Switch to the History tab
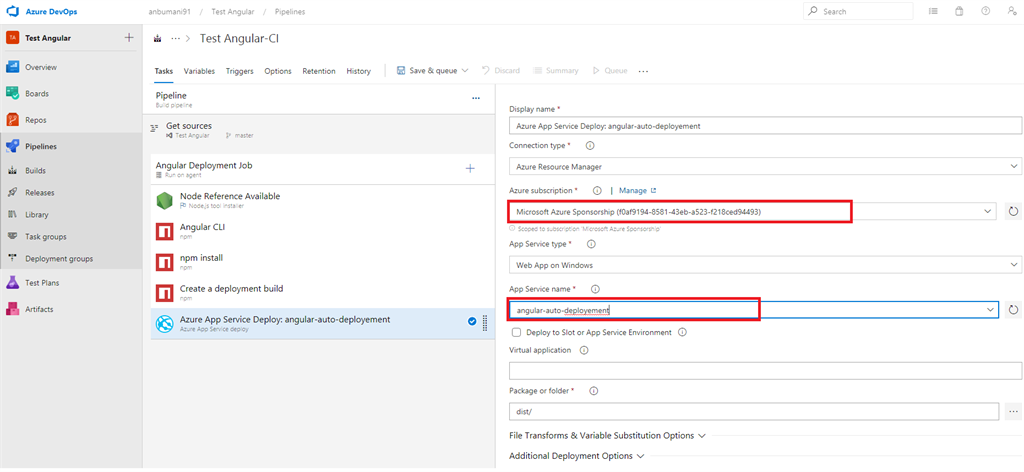The height and width of the screenshot is (472, 1024). (x=359, y=71)
